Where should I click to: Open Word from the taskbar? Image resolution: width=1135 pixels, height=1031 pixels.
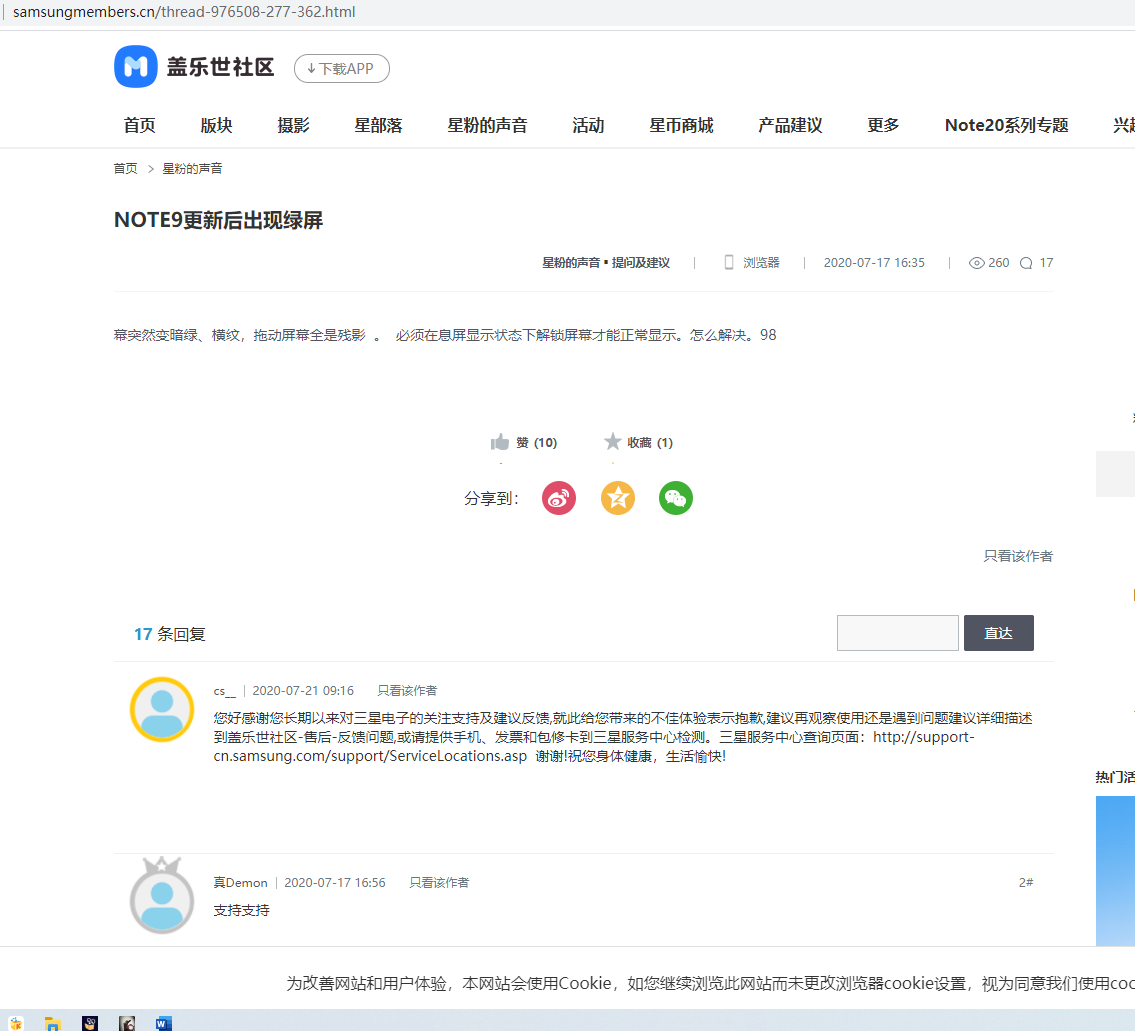click(163, 1023)
